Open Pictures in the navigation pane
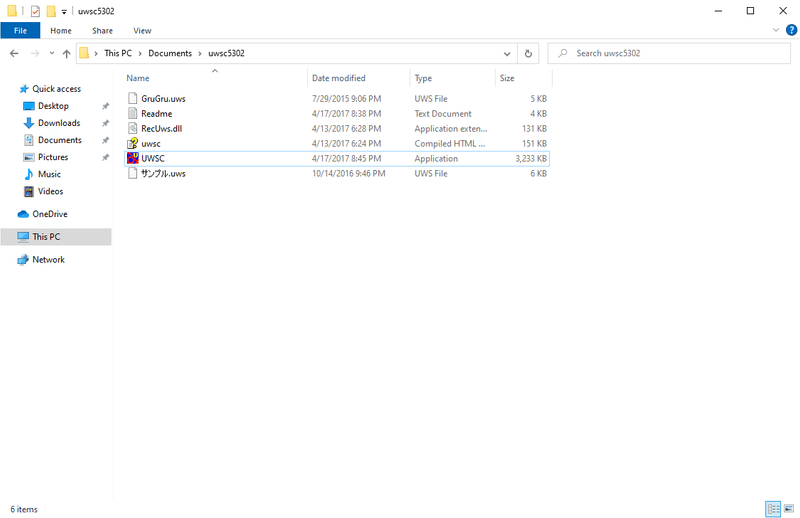The image size is (800, 518). 53,157
